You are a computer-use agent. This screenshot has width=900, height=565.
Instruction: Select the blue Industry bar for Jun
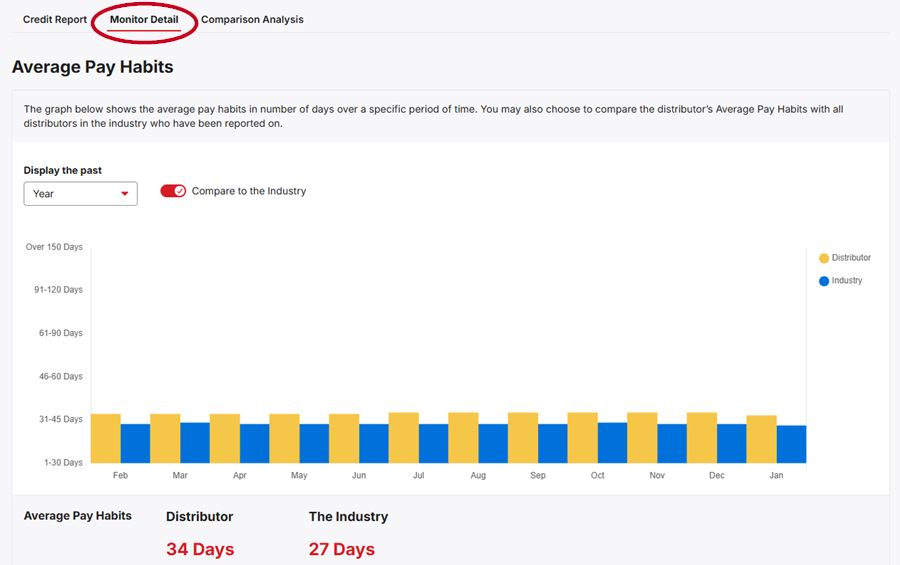374,443
